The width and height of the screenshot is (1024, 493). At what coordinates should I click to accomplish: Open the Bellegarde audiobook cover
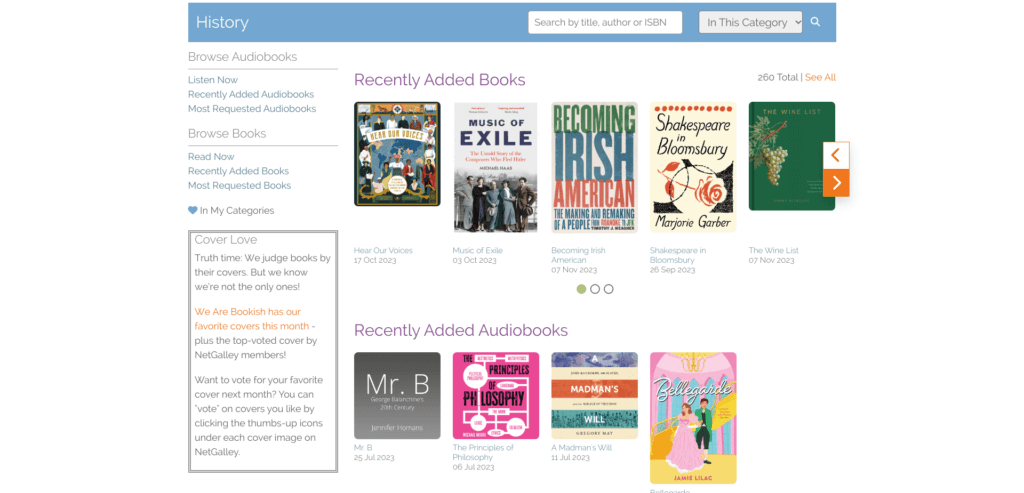[x=693, y=418]
